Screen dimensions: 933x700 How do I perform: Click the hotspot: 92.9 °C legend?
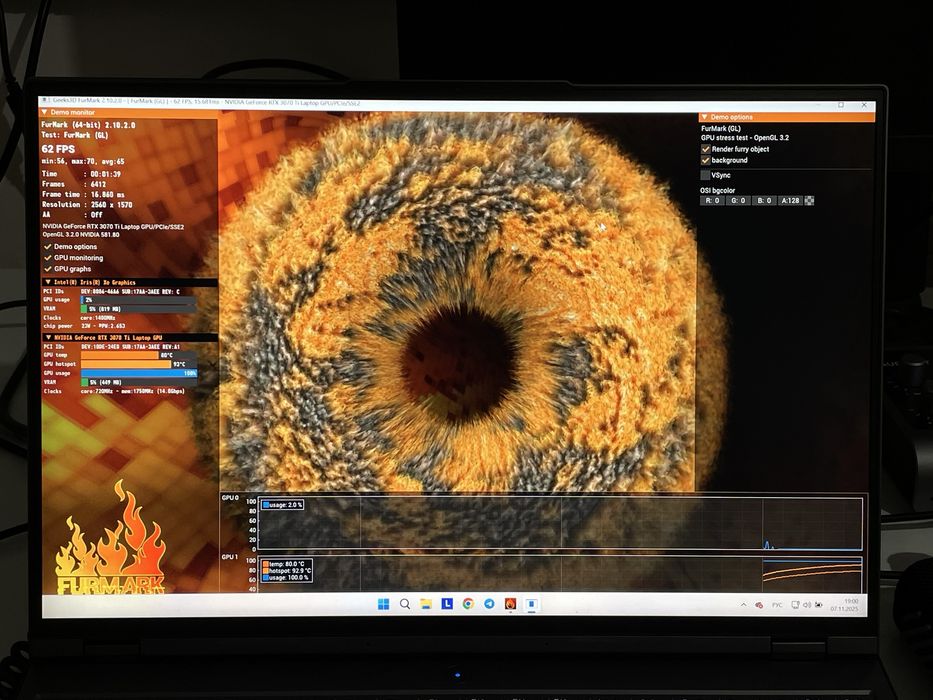pos(286,571)
